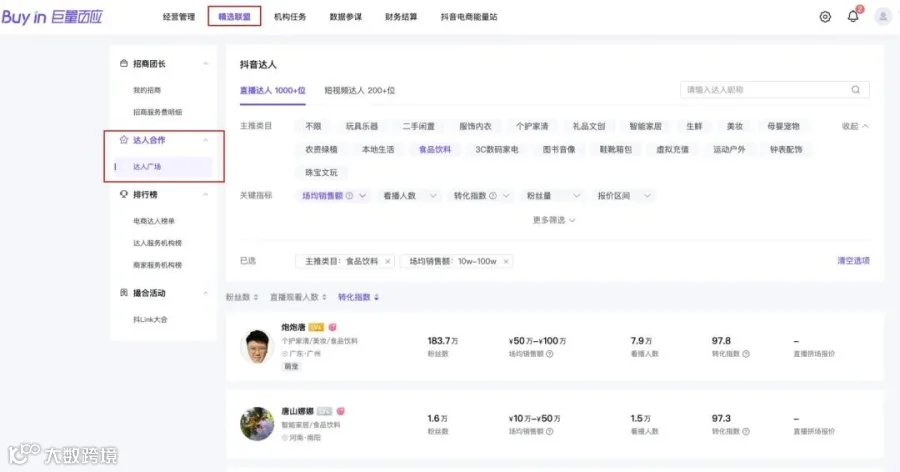This screenshot has width=900, height=472.
Task: Open 招商服务费明细 in sidebar
Action: pyautogui.click(x=157, y=112)
